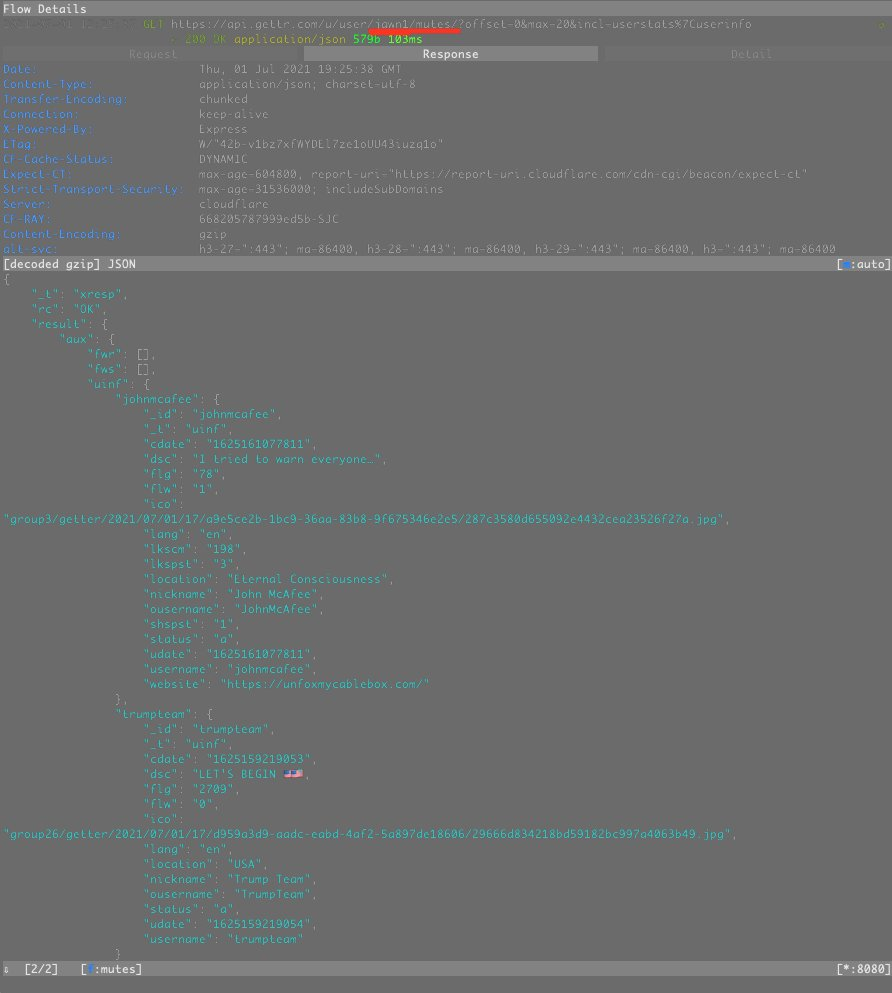Click the Connection value keep-alive
This screenshot has width=892, height=993.
tap(234, 115)
